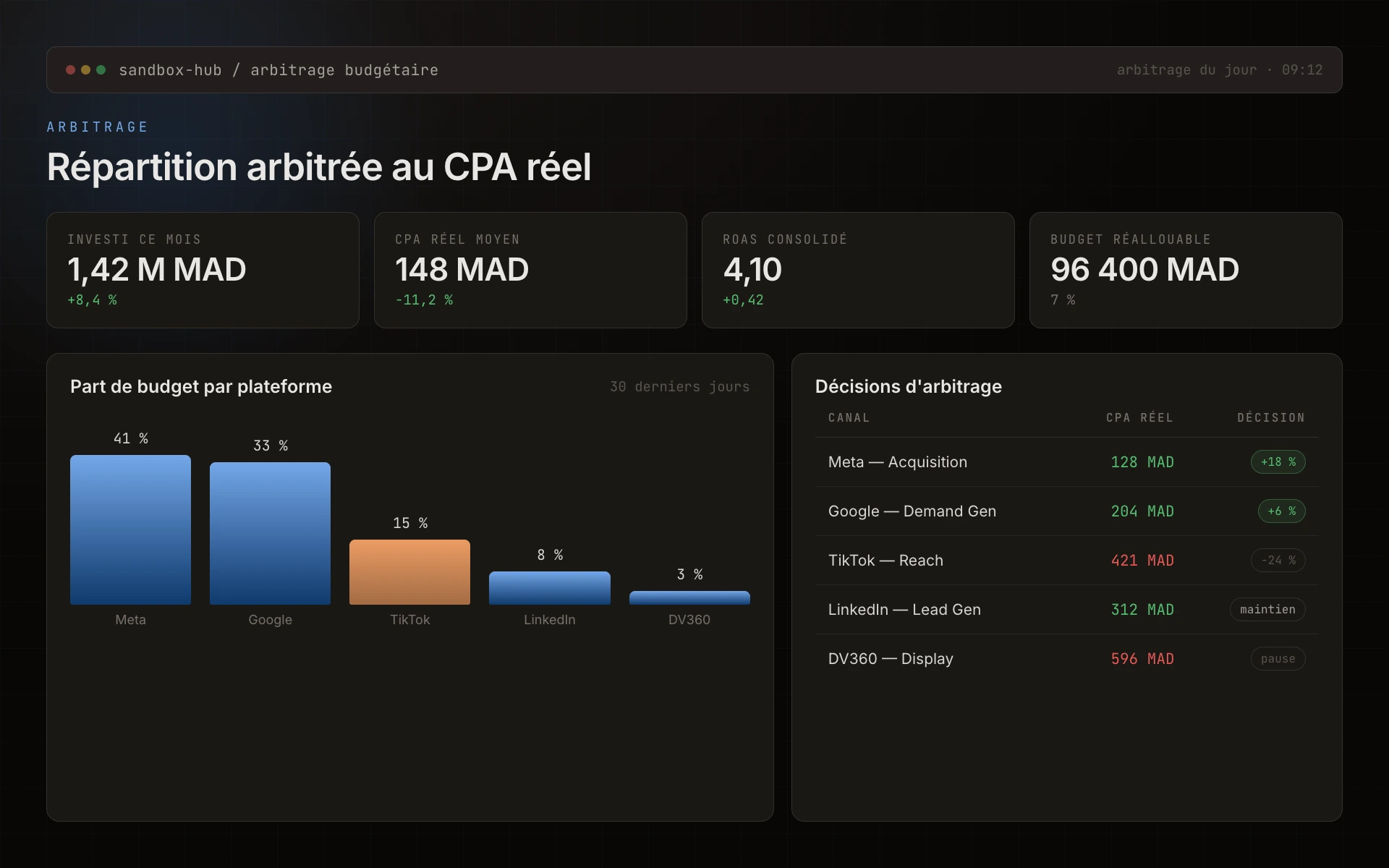
Task: Click the 4,10 ROAS value
Action: (x=752, y=270)
